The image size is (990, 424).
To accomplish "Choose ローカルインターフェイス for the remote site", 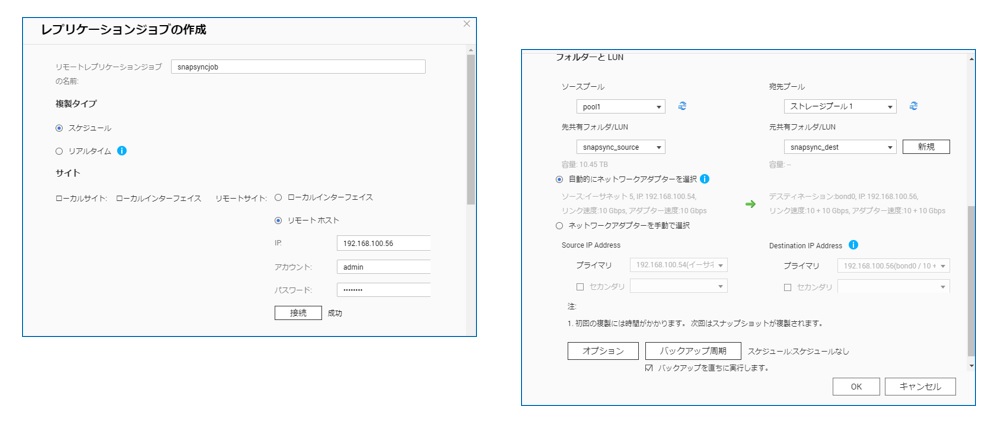I will coord(278,198).
